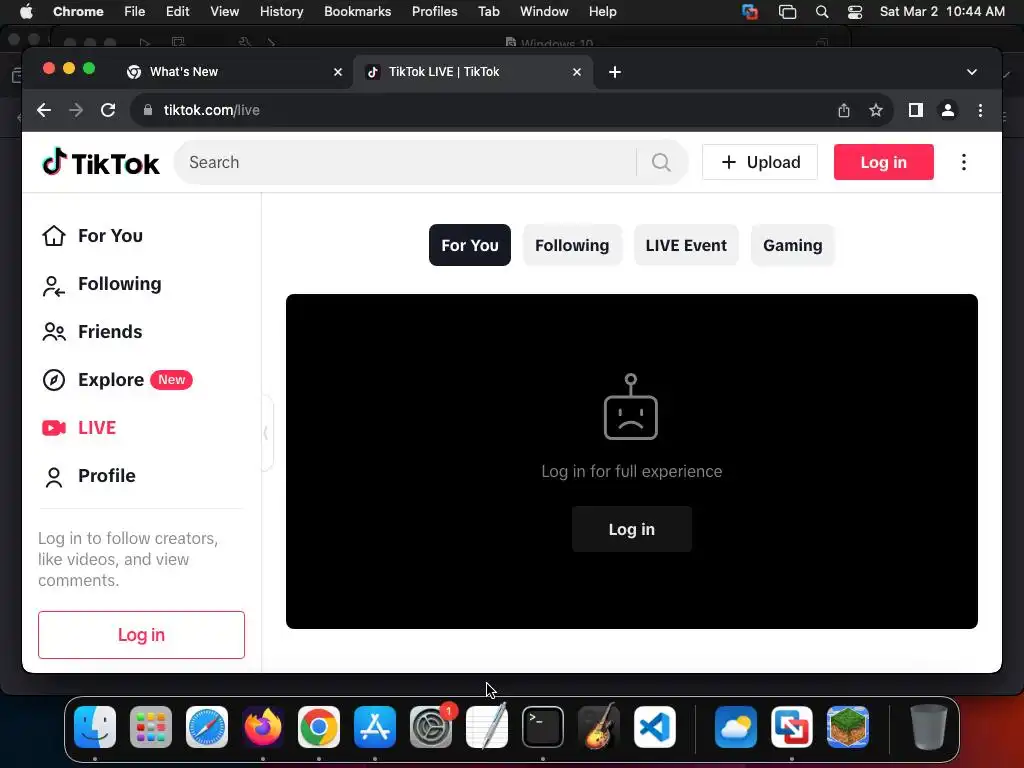Click the TikTok logo

[101, 162]
